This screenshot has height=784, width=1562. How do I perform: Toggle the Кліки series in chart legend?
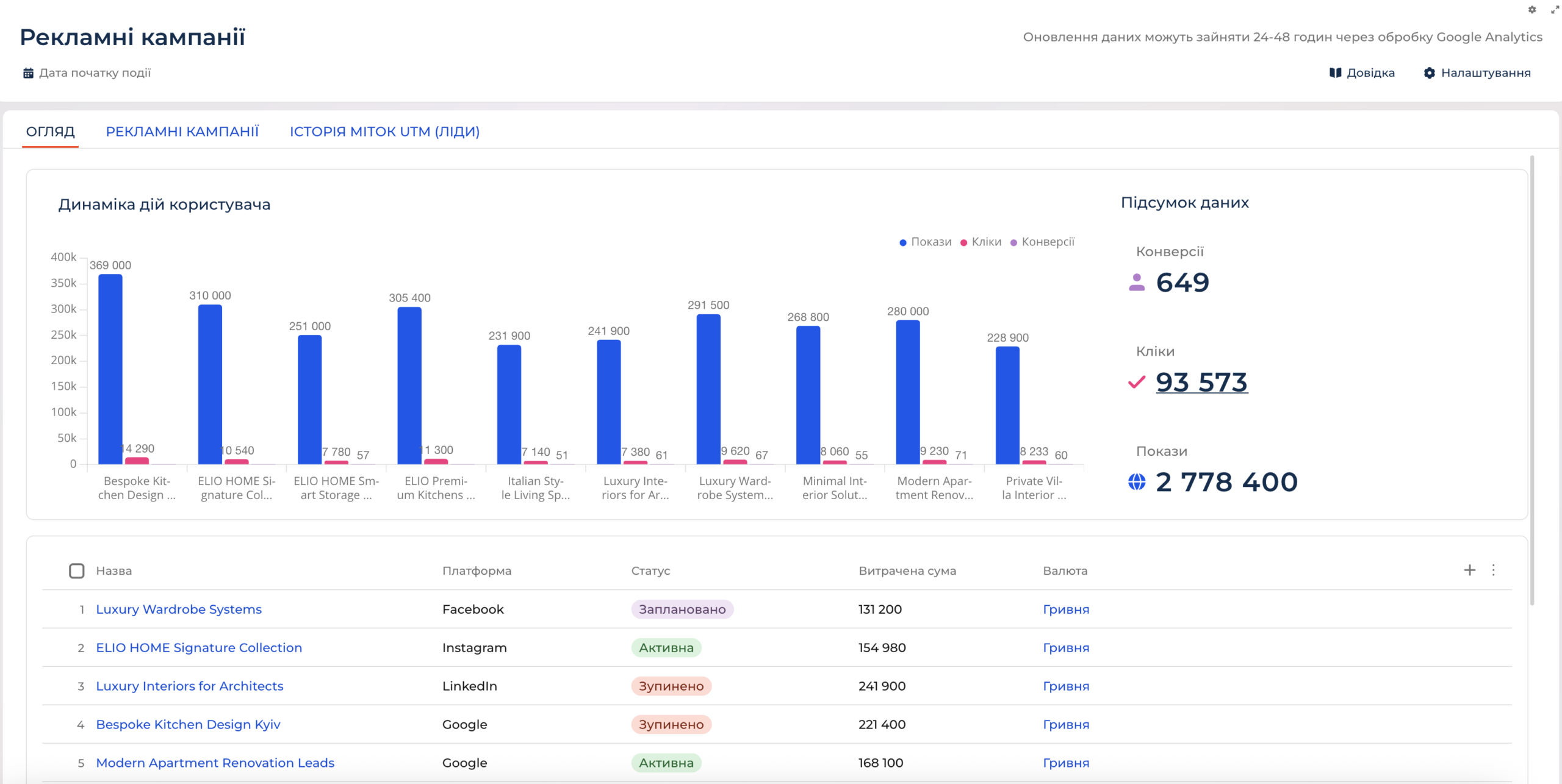981,242
